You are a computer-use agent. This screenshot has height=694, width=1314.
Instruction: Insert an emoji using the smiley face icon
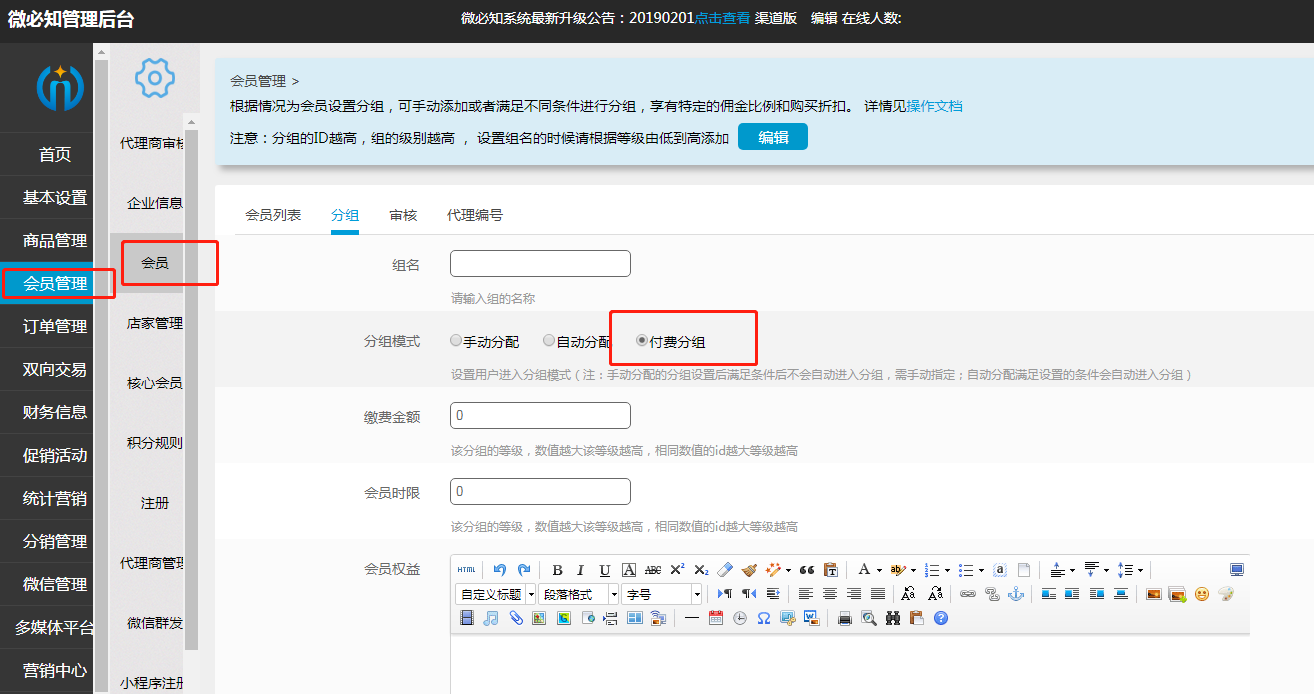(1200, 593)
